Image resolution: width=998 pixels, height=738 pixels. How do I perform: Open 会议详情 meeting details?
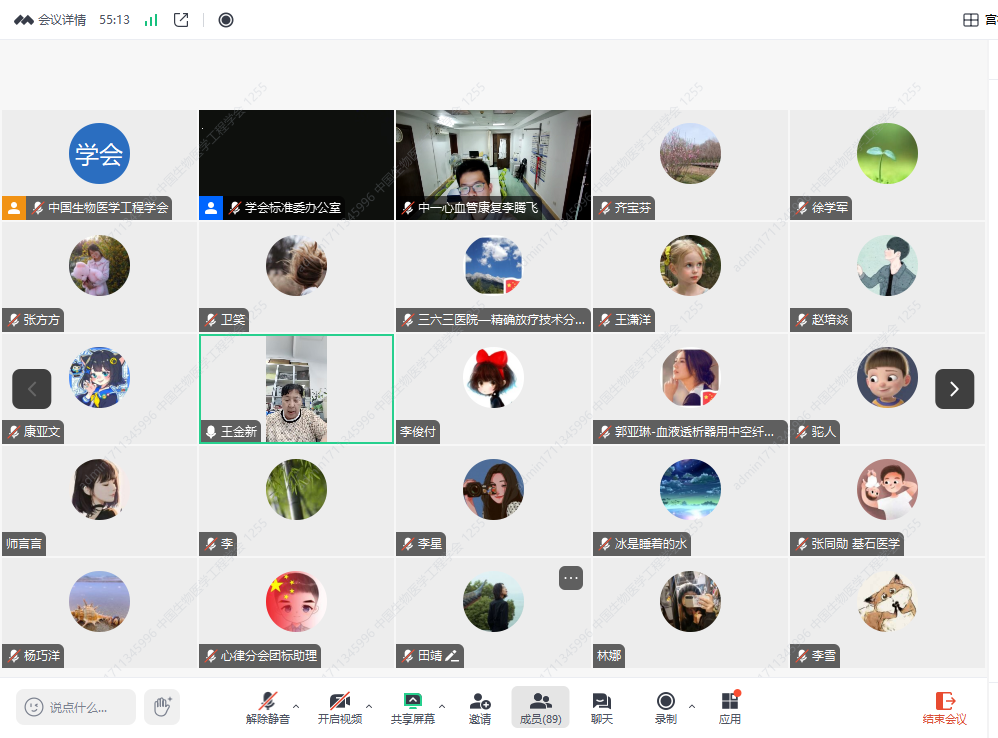(51, 20)
